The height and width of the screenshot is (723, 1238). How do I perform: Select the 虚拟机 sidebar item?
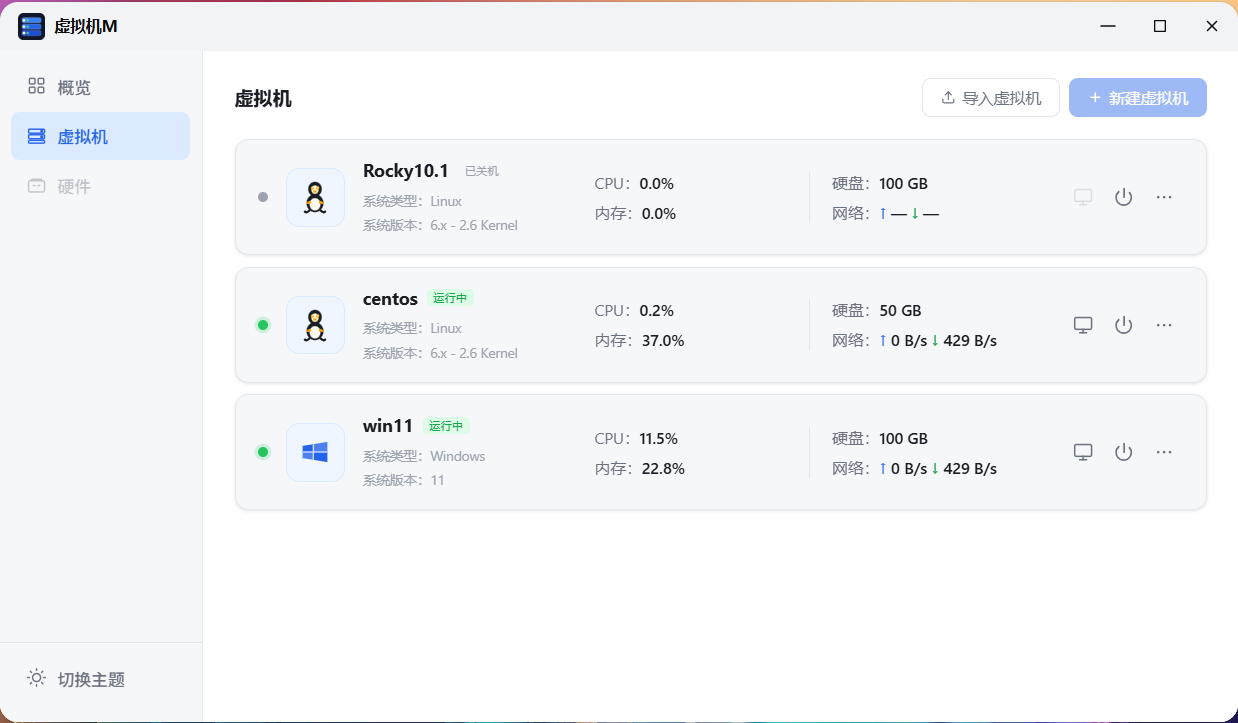[x=100, y=136]
